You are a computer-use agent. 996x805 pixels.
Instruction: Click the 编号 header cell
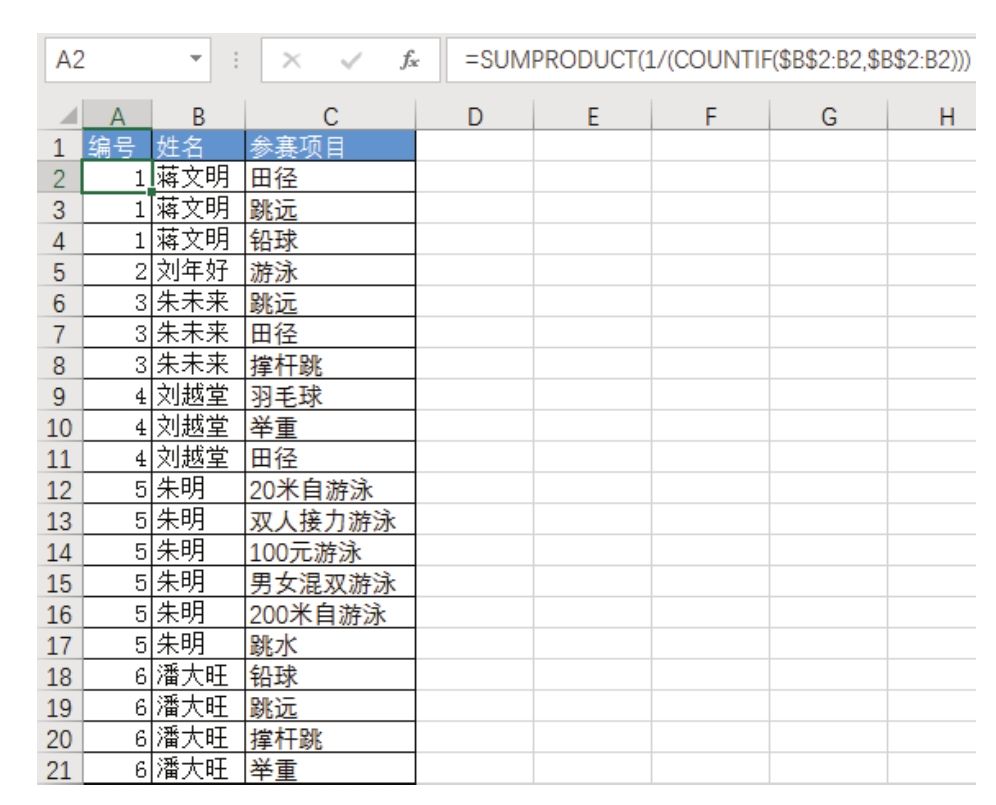pos(117,149)
